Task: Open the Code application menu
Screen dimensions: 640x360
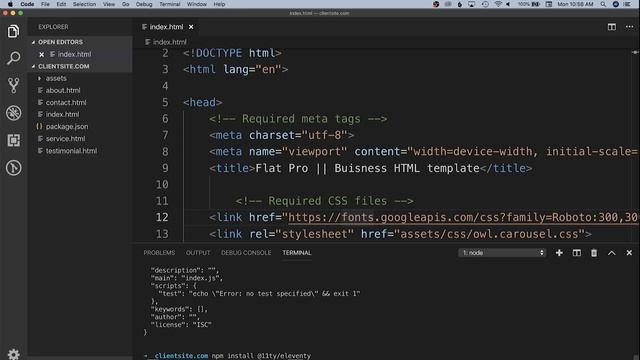Action: coord(27,4)
